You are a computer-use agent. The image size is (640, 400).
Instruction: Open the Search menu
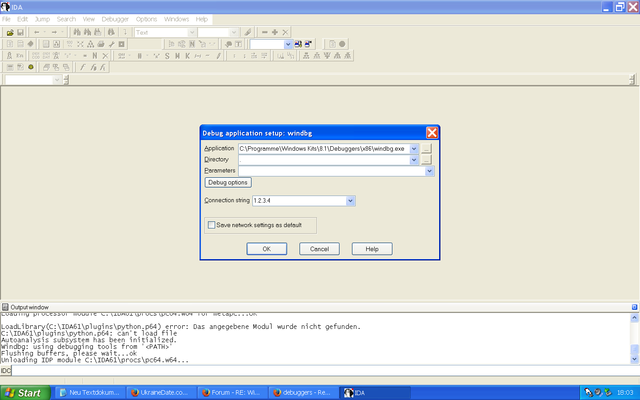pyautogui.click(x=66, y=19)
